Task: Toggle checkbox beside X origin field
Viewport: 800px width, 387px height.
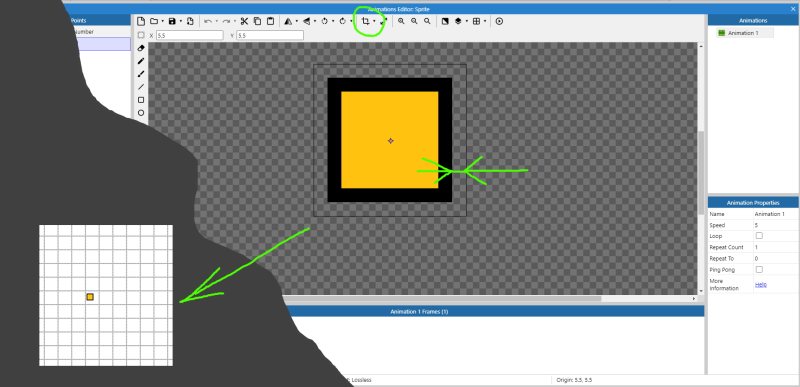Action: [141, 35]
